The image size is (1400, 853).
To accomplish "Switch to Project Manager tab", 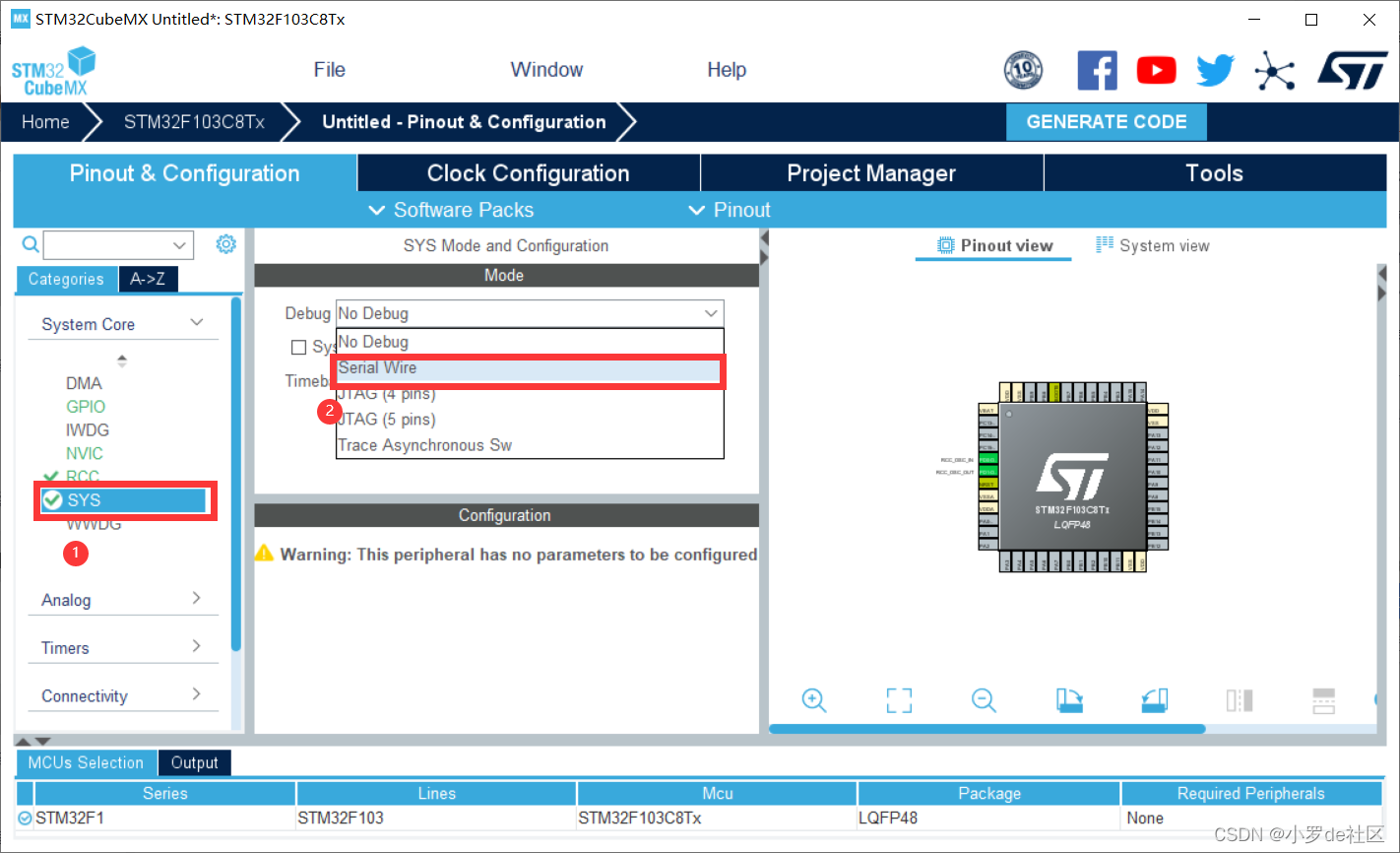I will [x=871, y=173].
